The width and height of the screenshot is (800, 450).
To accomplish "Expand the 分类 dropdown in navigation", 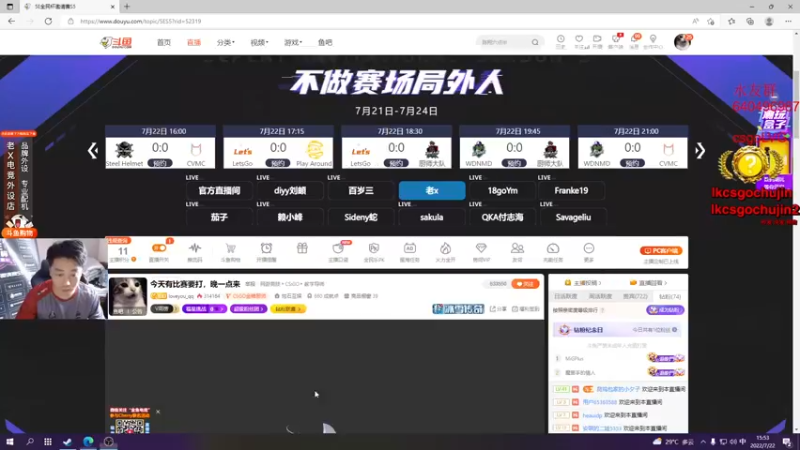I will coord(226,42).
